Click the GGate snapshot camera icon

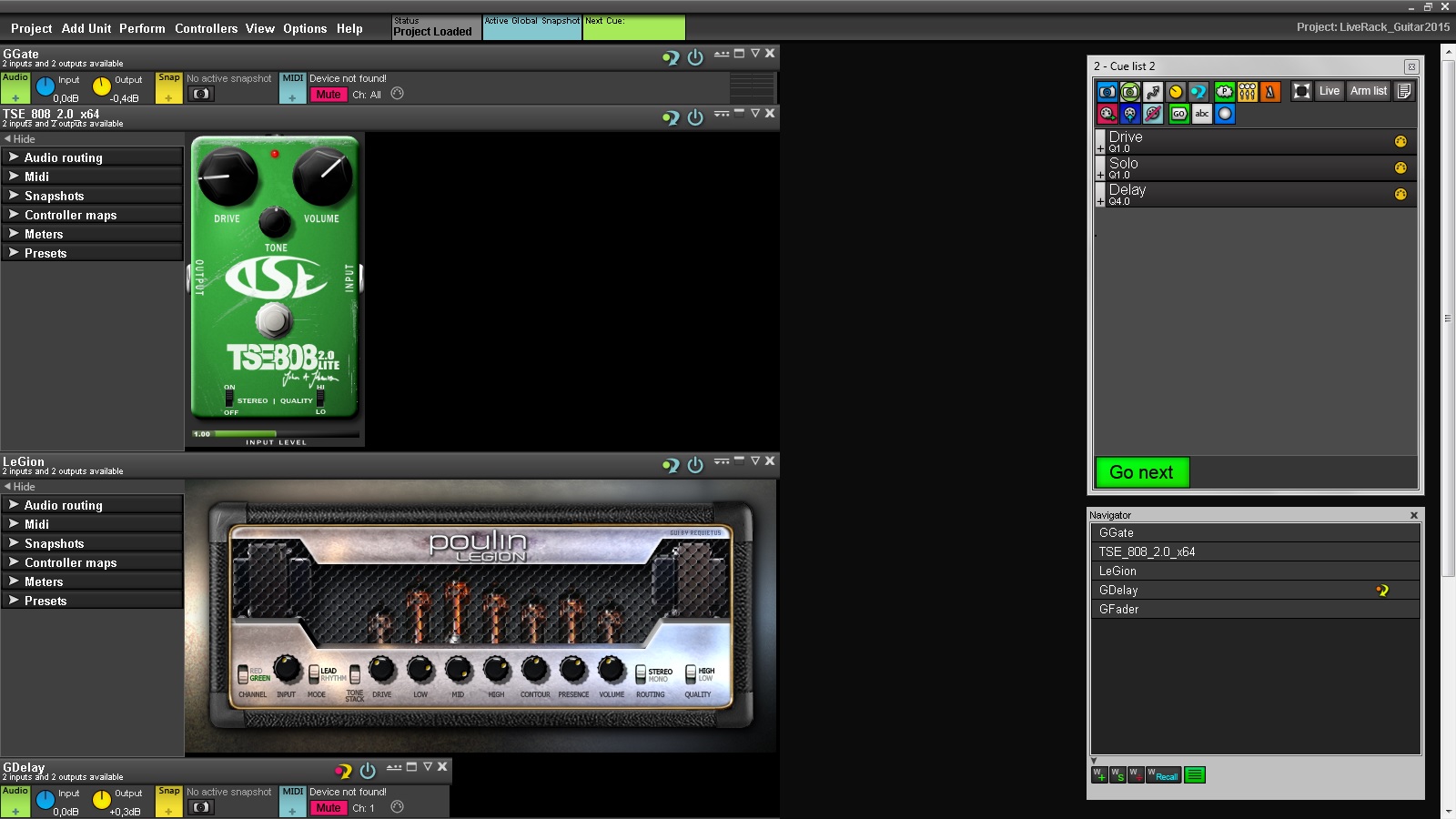click(x=201, y=94)
